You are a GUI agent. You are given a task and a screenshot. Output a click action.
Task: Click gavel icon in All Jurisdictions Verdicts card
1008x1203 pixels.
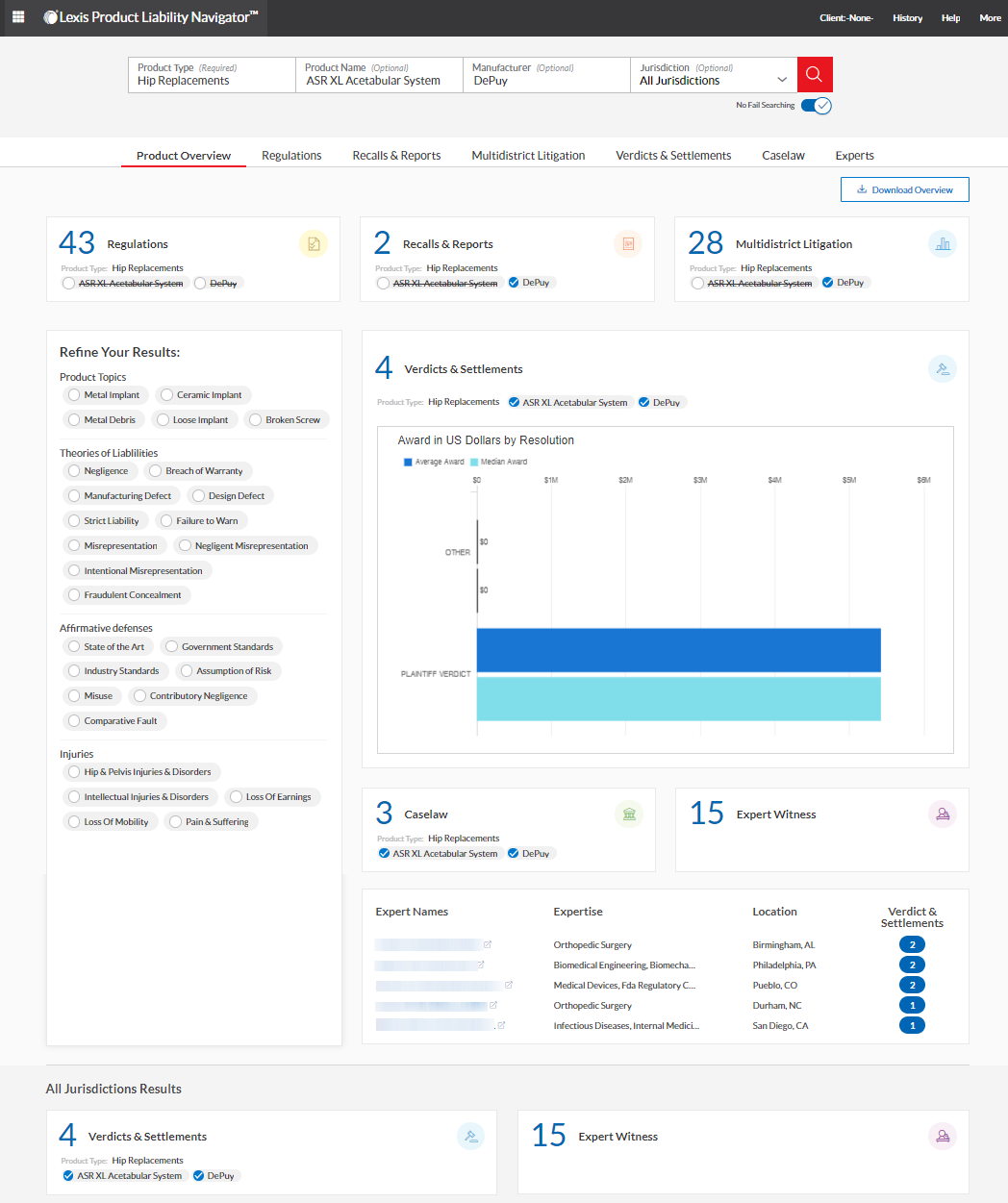pyautogui.click(x=471, y=1137)
